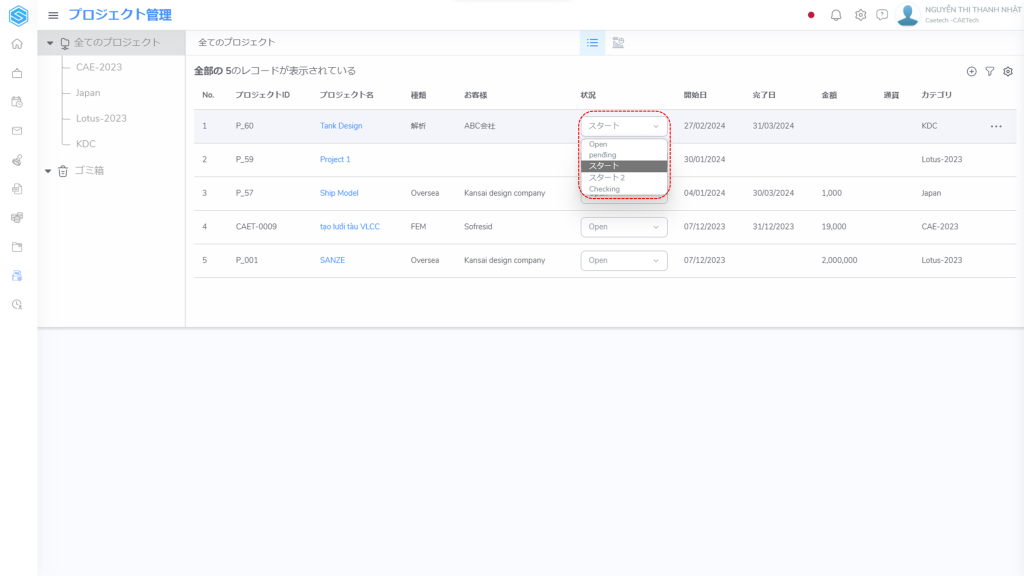Open settings gear in top header
1024x576 pixels.
(x=860, y=15)
